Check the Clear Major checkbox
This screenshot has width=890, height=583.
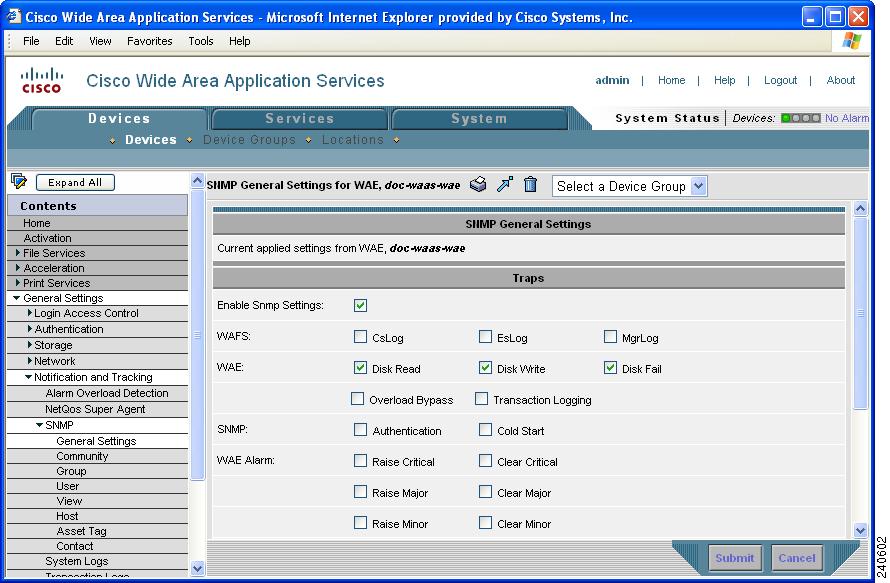coord(485,492)
